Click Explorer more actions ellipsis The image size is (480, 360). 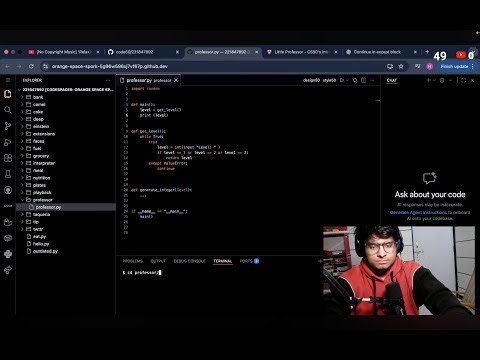[x=108, y=80]
